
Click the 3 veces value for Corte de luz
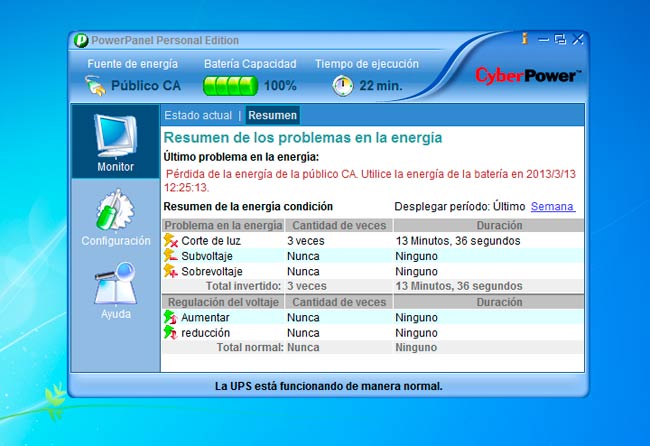point(306,241)
